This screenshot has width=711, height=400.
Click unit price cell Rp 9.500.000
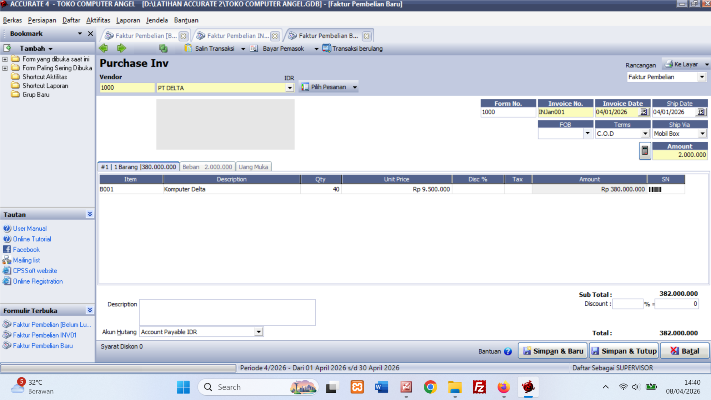tap(397, 190)
